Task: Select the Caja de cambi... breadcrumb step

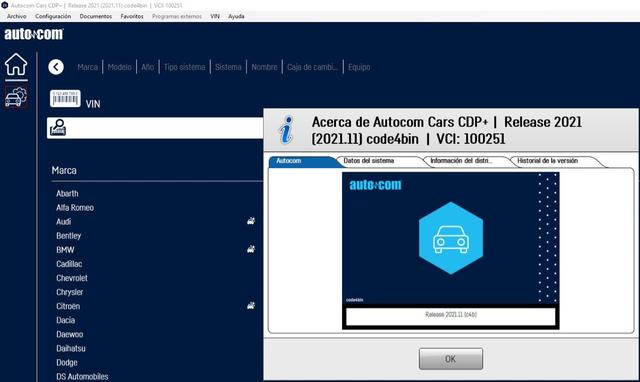Action: click(313, 67)
